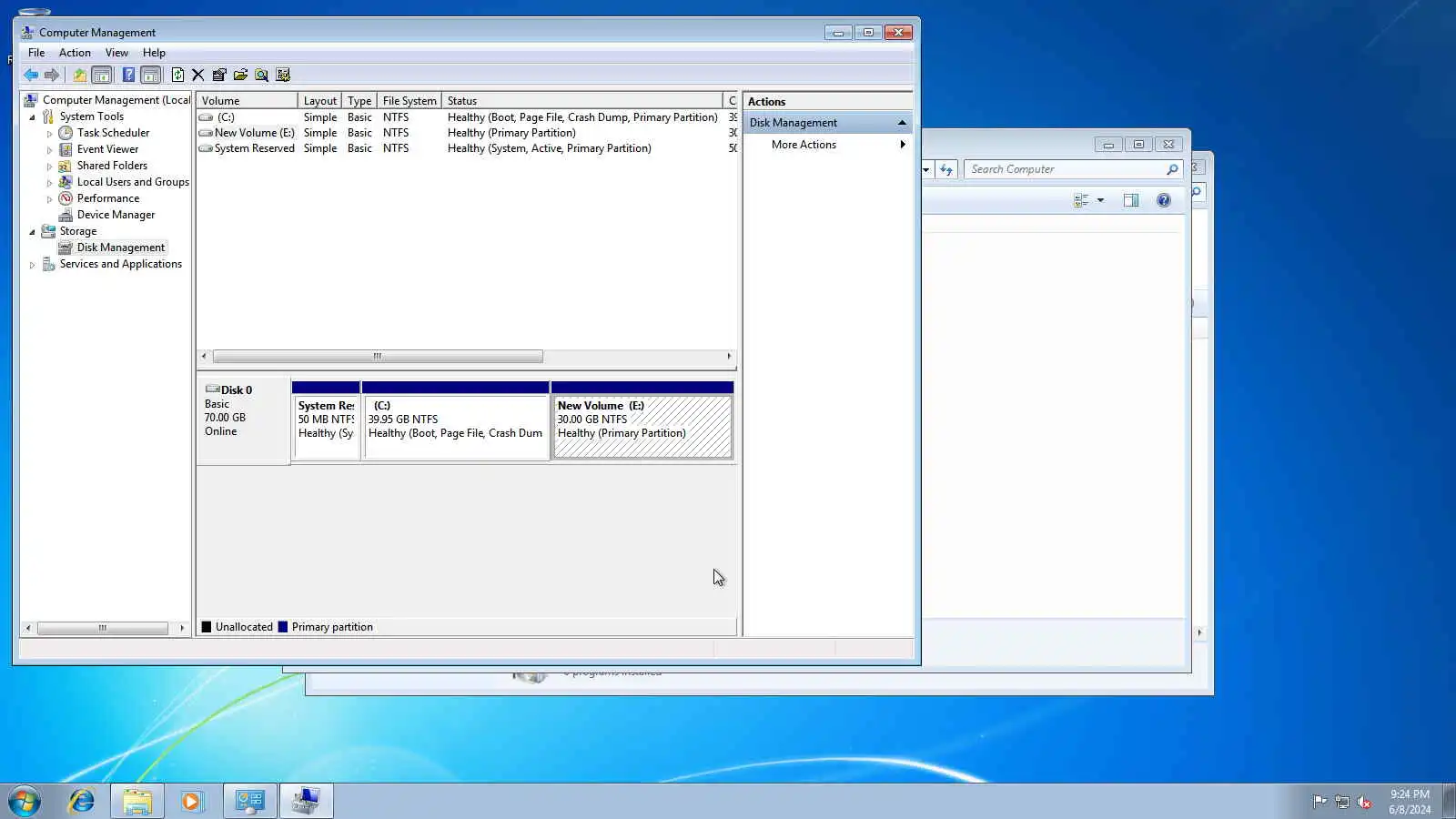The image size is (1456, 819).
Task: Select Event Viewer in the tree
Action: tap(107, 149)
